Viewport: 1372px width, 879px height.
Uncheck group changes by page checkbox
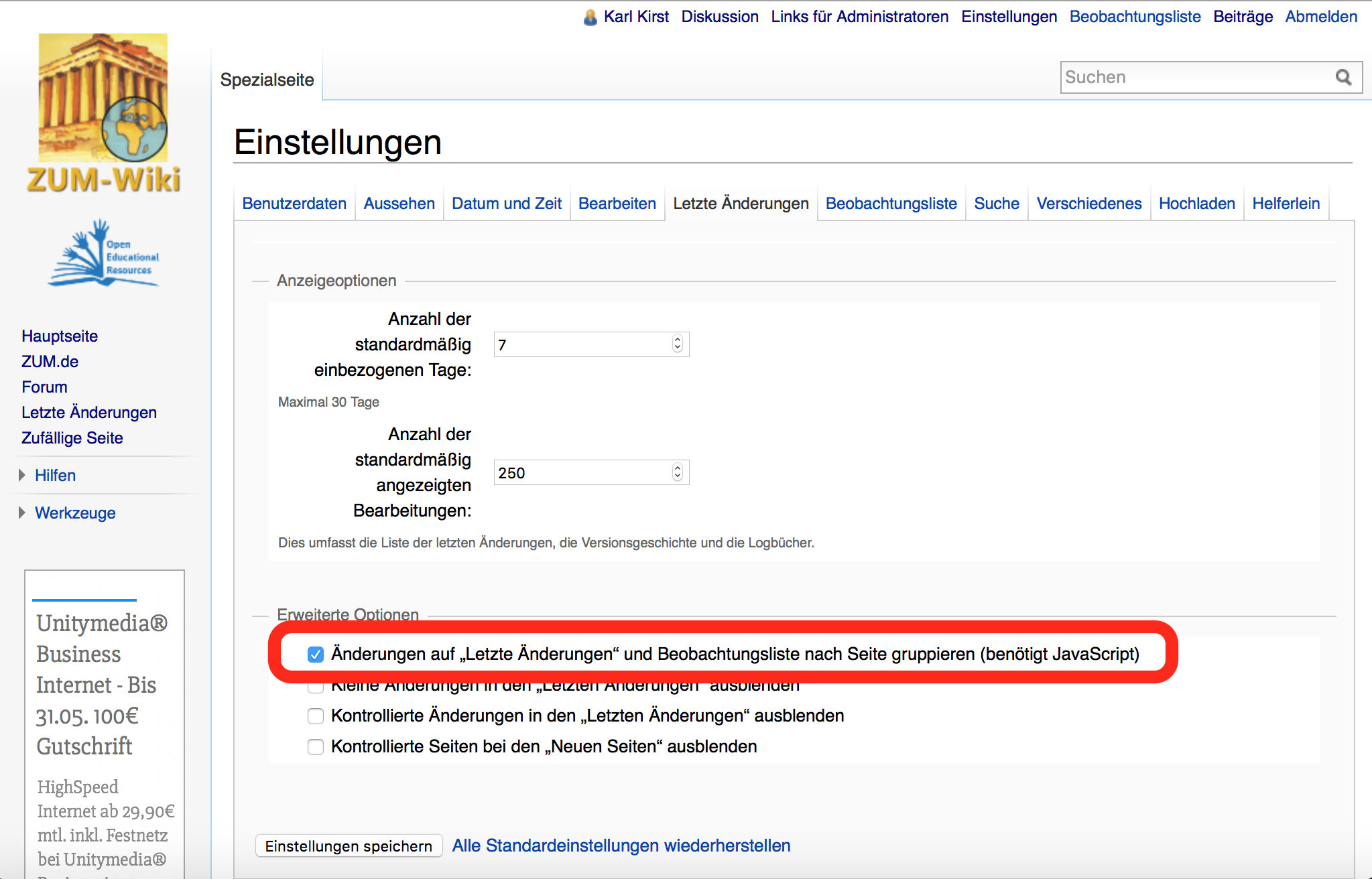coord(316,655)
